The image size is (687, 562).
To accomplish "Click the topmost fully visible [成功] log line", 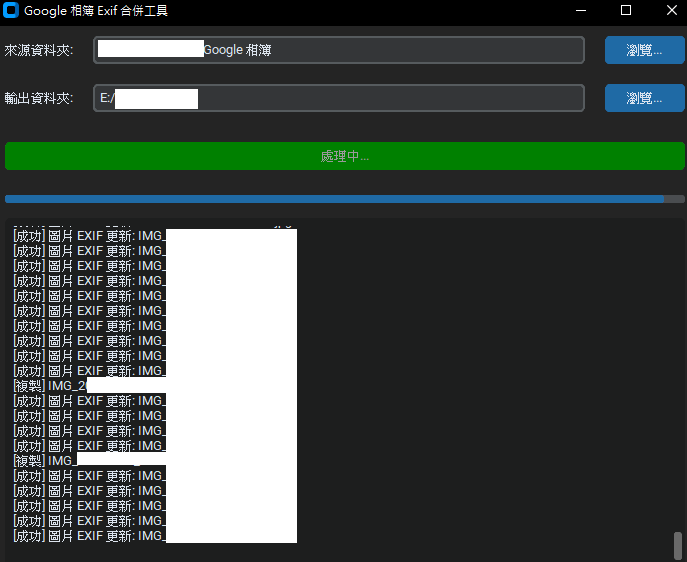I will [88, 236].
